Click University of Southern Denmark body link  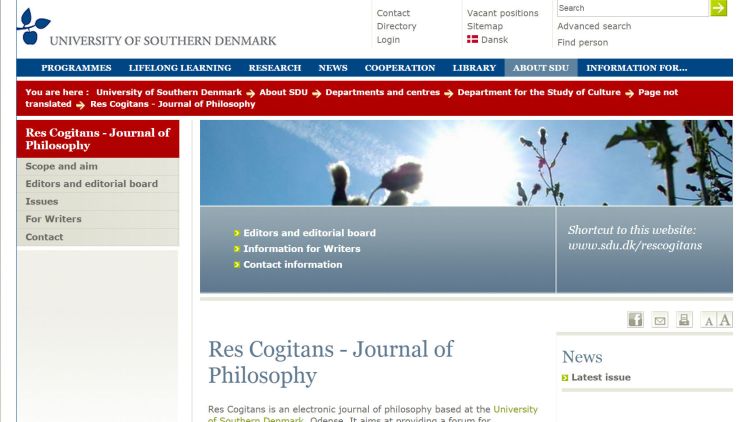pos(515,409)
